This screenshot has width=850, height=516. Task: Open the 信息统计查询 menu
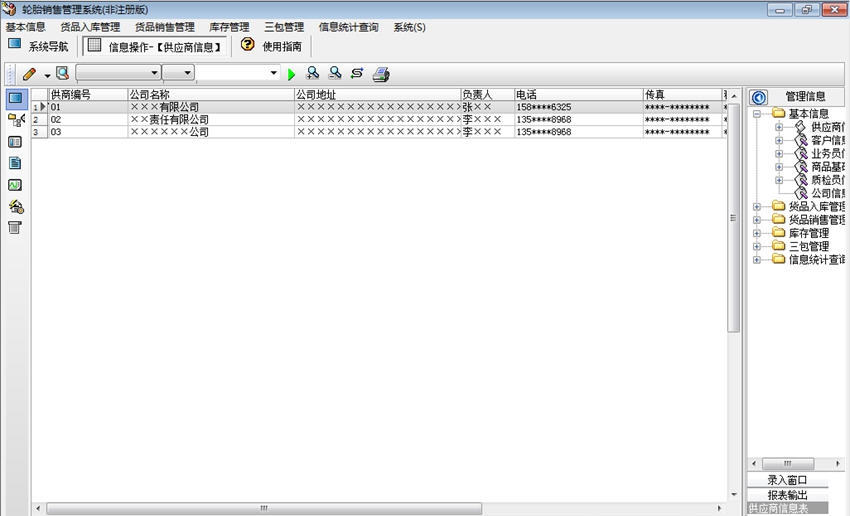(x=349, y=27)
